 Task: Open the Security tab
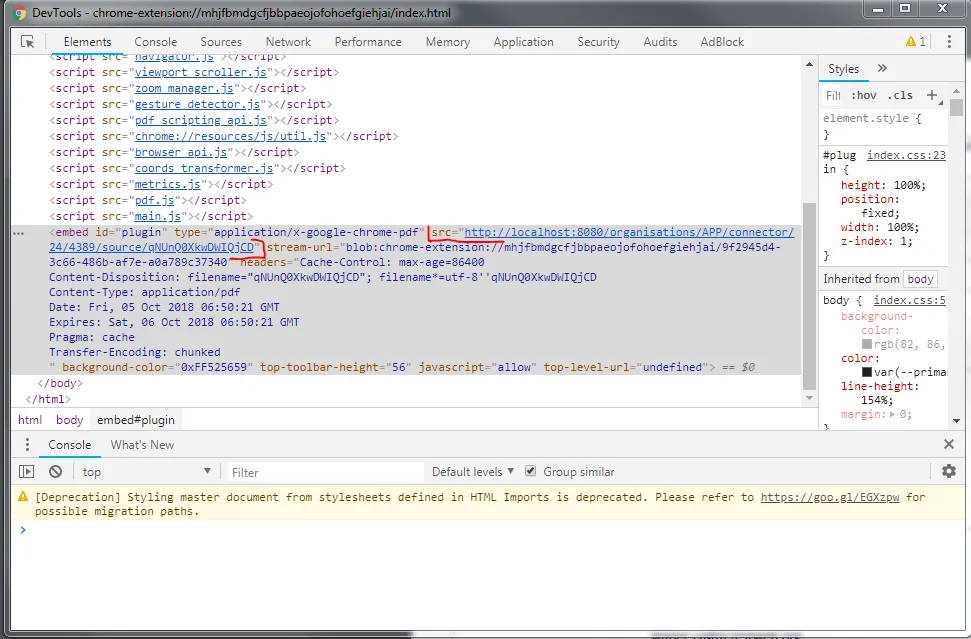[598, 41]
